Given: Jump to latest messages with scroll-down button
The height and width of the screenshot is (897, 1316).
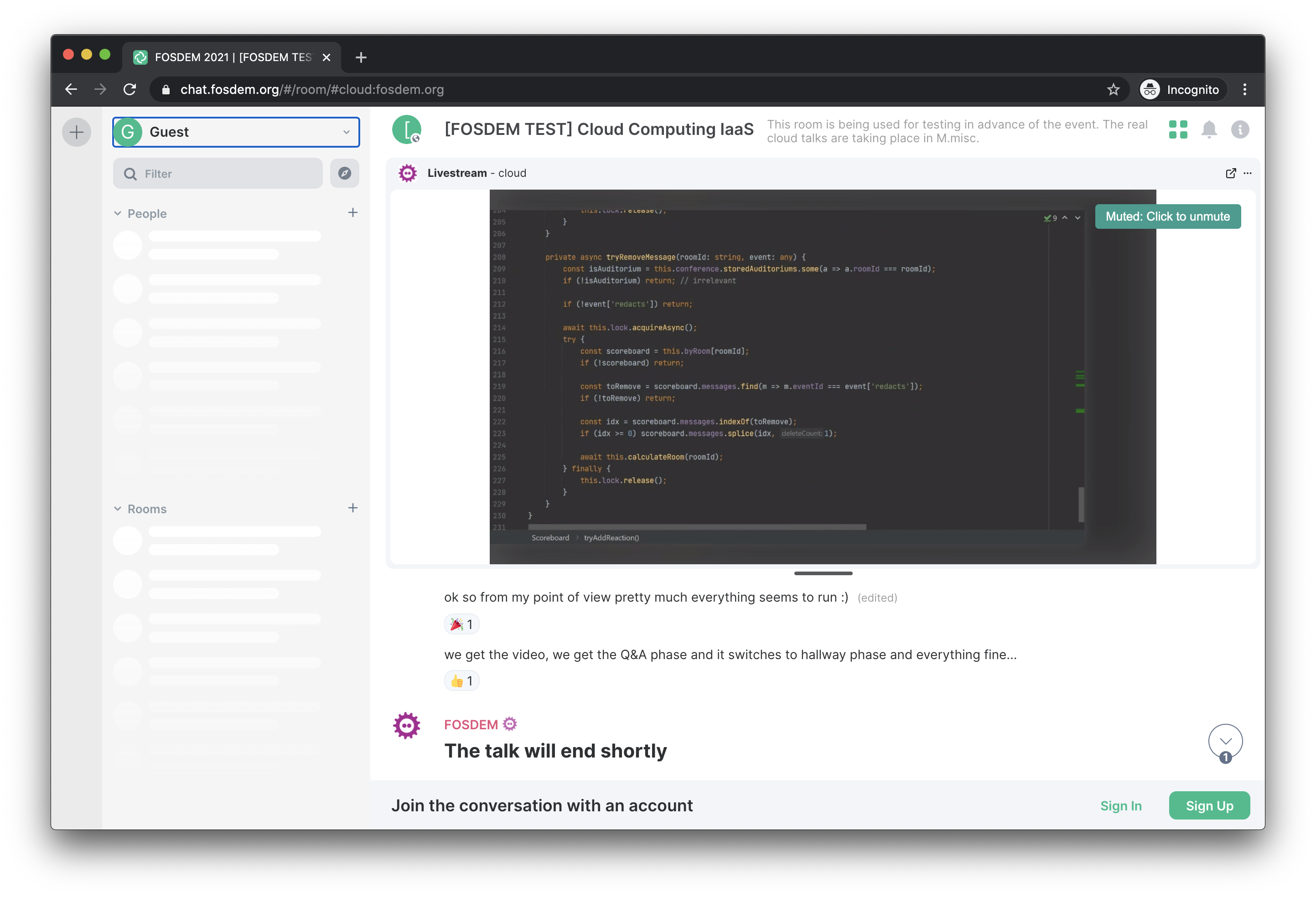Looking at the screenshot, I should click(x=1225, y=742).
